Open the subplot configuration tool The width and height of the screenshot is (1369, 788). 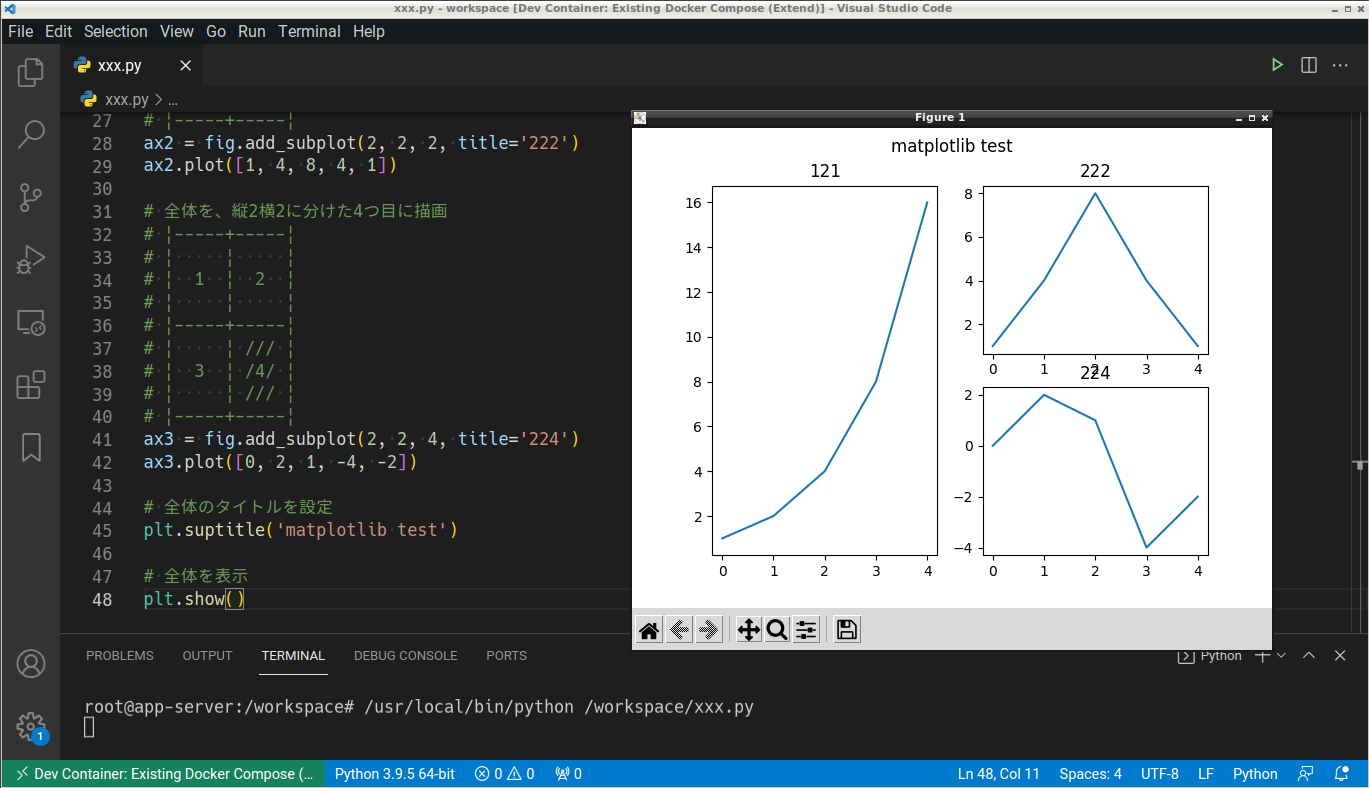[806, 629]
